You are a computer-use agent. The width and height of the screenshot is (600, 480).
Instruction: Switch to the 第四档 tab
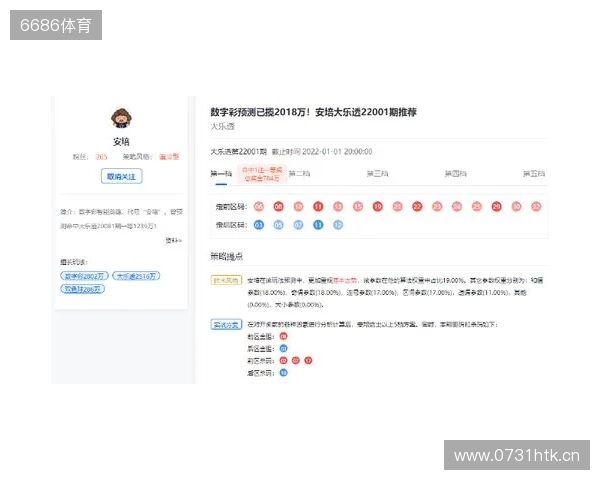point(456,174)
